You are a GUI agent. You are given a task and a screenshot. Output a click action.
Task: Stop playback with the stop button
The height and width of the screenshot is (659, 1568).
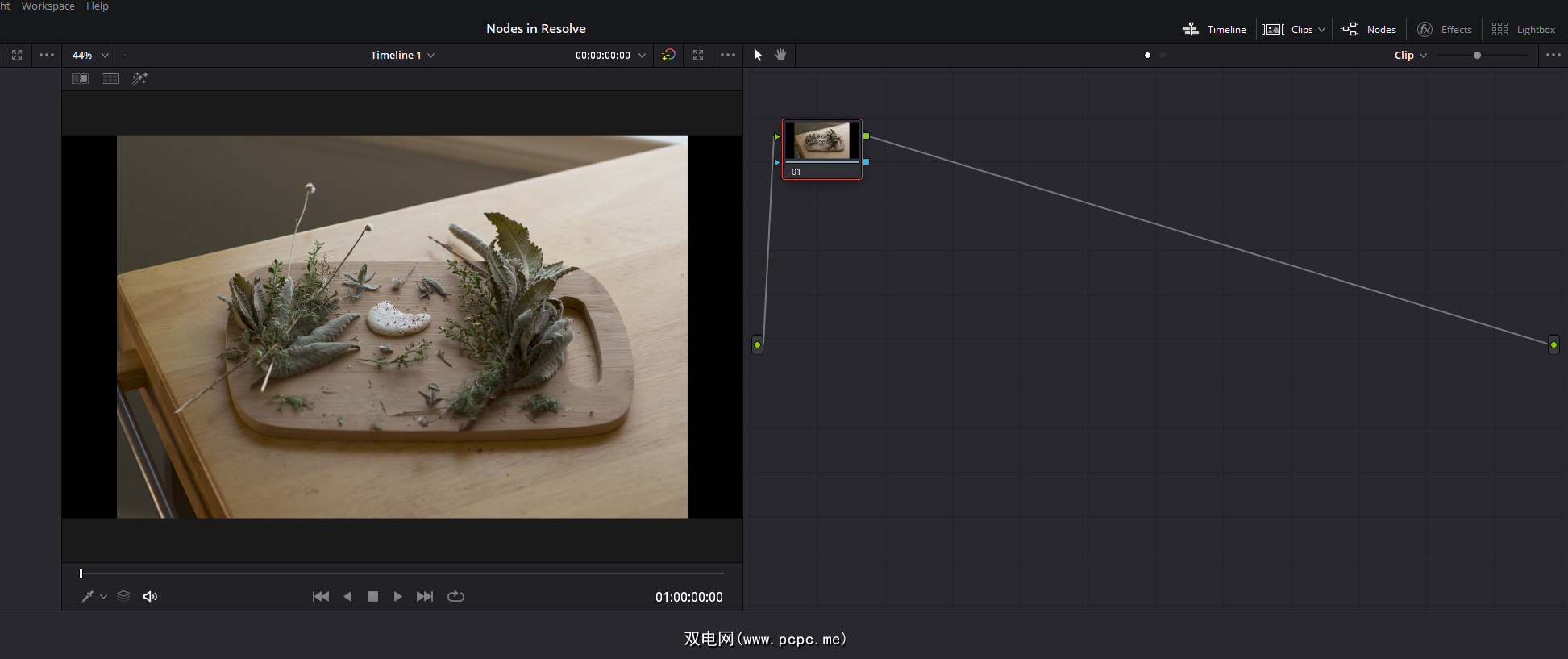[x=372, y=596]
